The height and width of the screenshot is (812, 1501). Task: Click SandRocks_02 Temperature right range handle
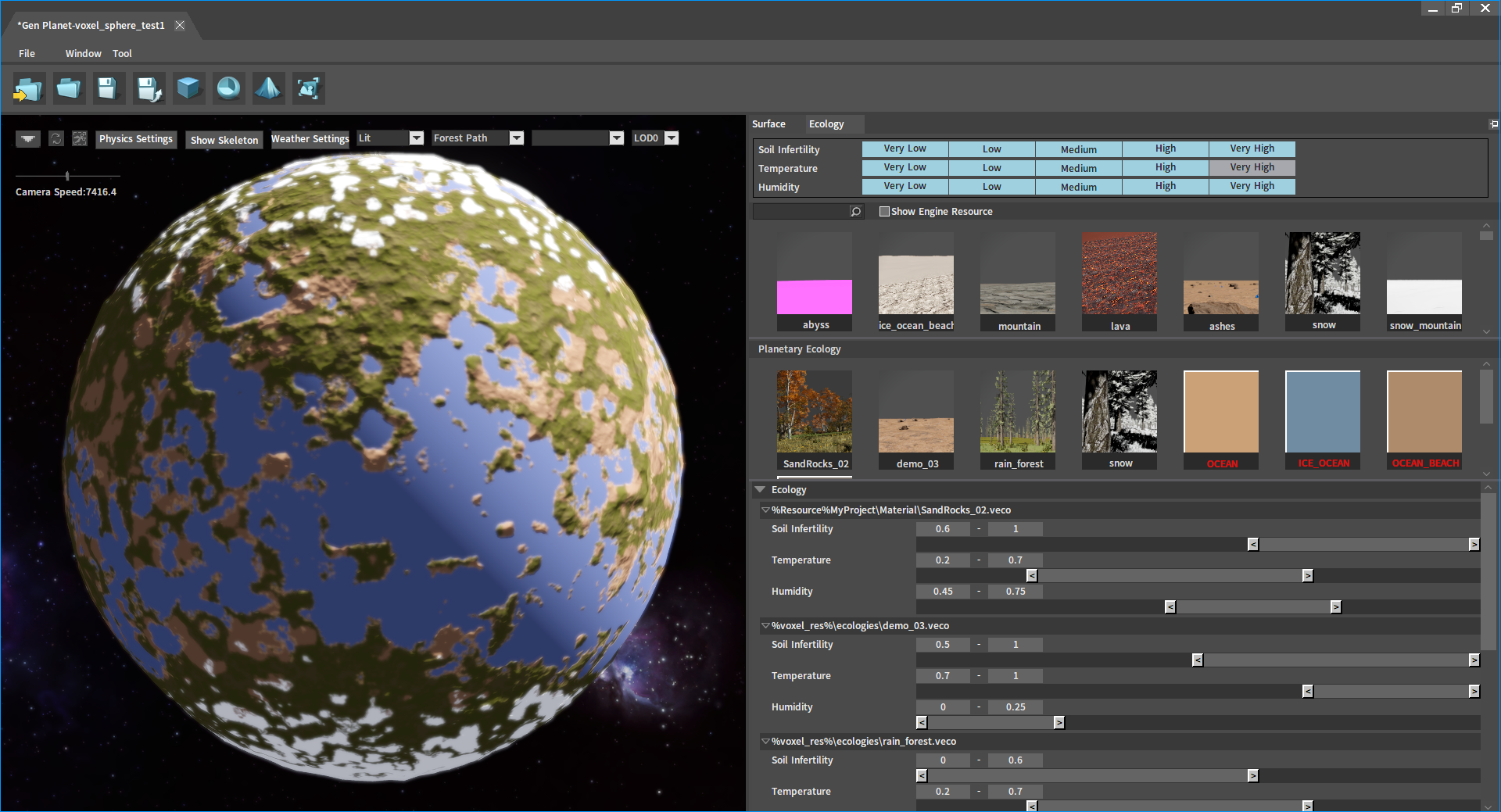(1308, 576)
